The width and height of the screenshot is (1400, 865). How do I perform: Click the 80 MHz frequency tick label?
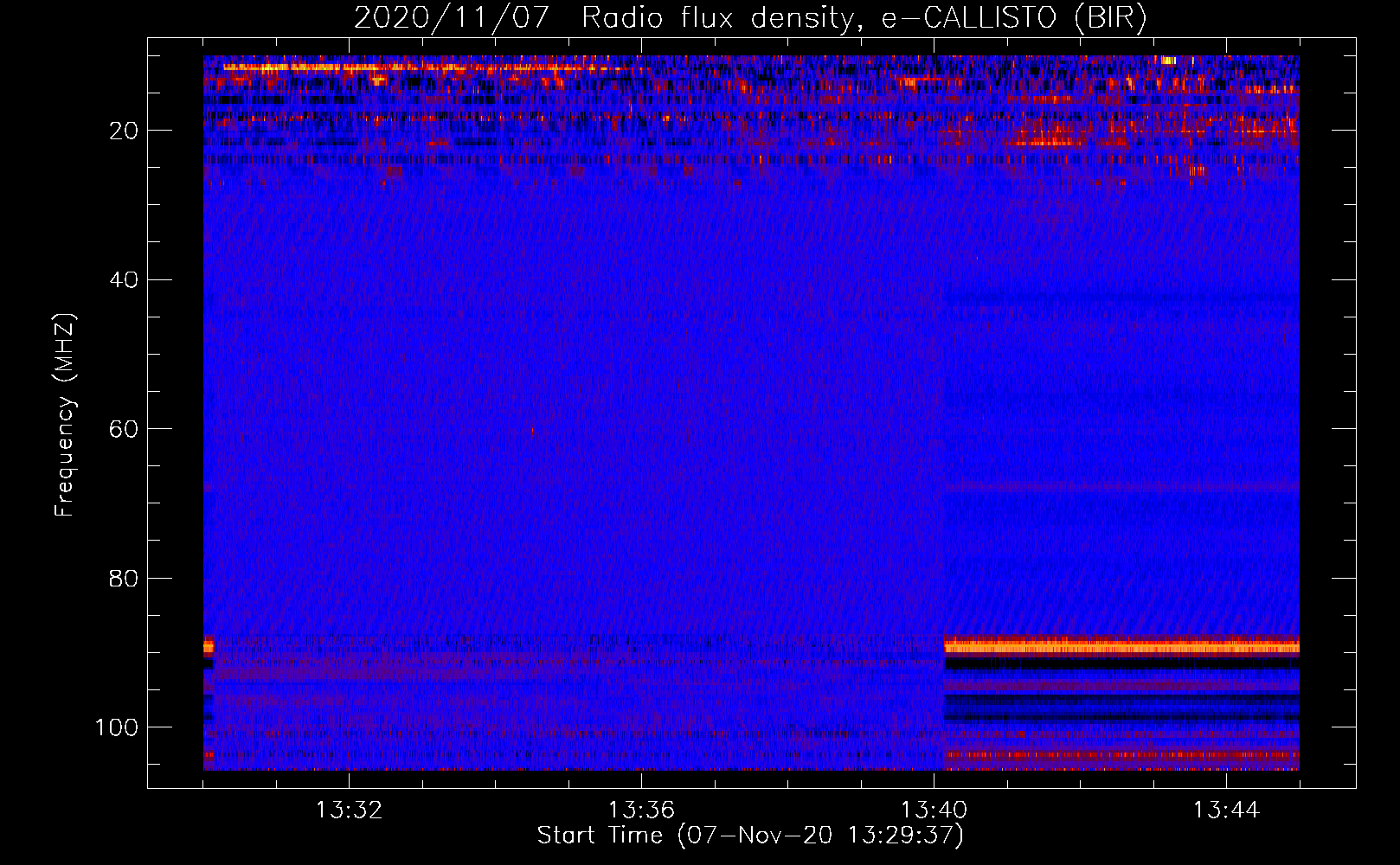pyautogui.click(x=124, y=578)
